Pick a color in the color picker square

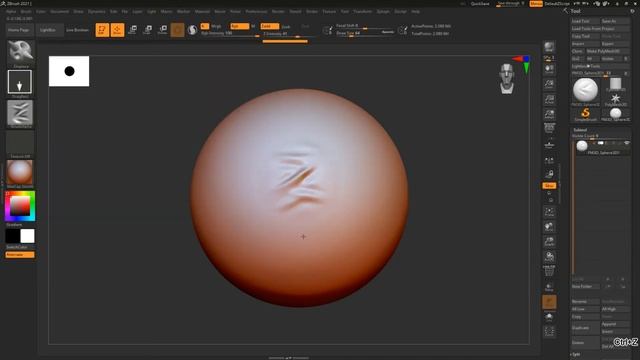[x=20, y=206]
